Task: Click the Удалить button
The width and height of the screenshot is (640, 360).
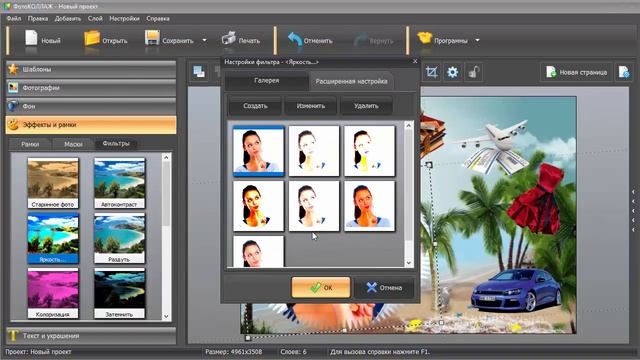Action: pyautogui.click(x=366, y=106)
